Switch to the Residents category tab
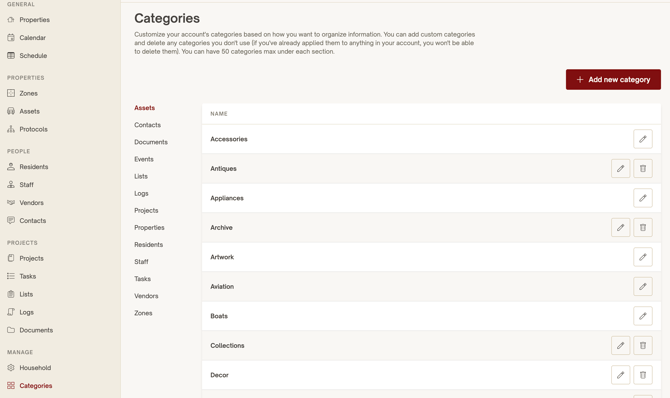The image size is (670, 398). [149, 245]
